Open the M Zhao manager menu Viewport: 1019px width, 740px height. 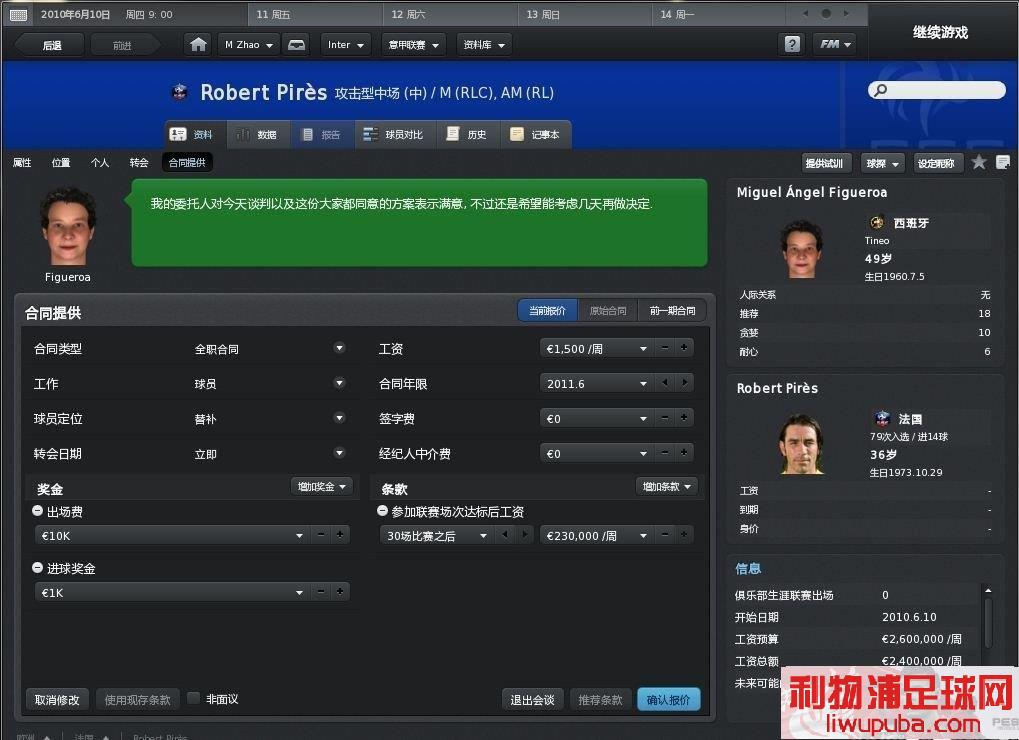coord(249,45)
